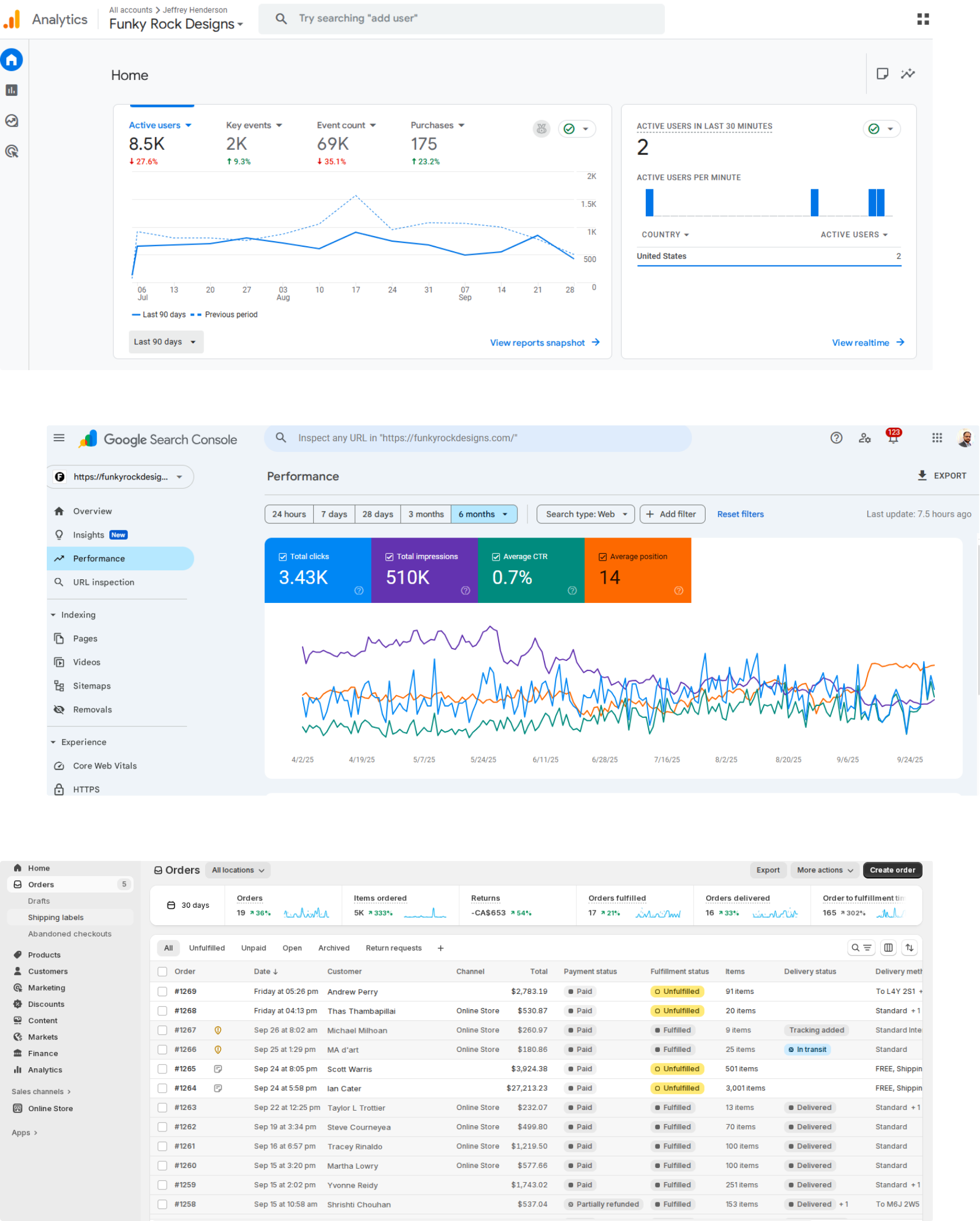Open the Search Console help icon
980x1221 pixels.
[x=836, y=438]
